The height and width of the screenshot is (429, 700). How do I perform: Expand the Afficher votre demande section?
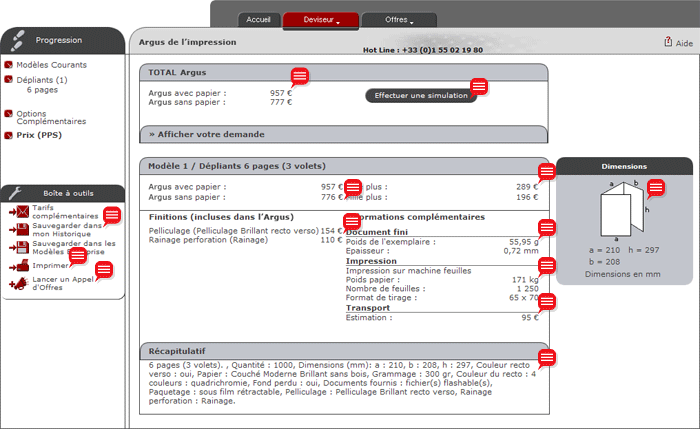tap(343, 134)
